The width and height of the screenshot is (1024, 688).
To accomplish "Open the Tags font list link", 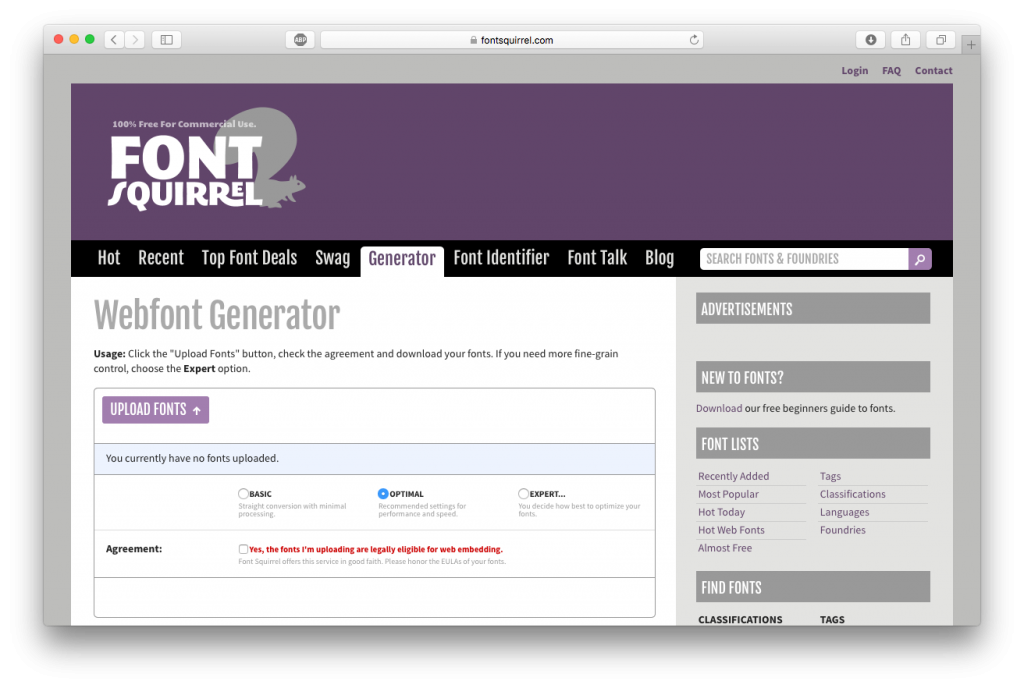I will (830, 476).
